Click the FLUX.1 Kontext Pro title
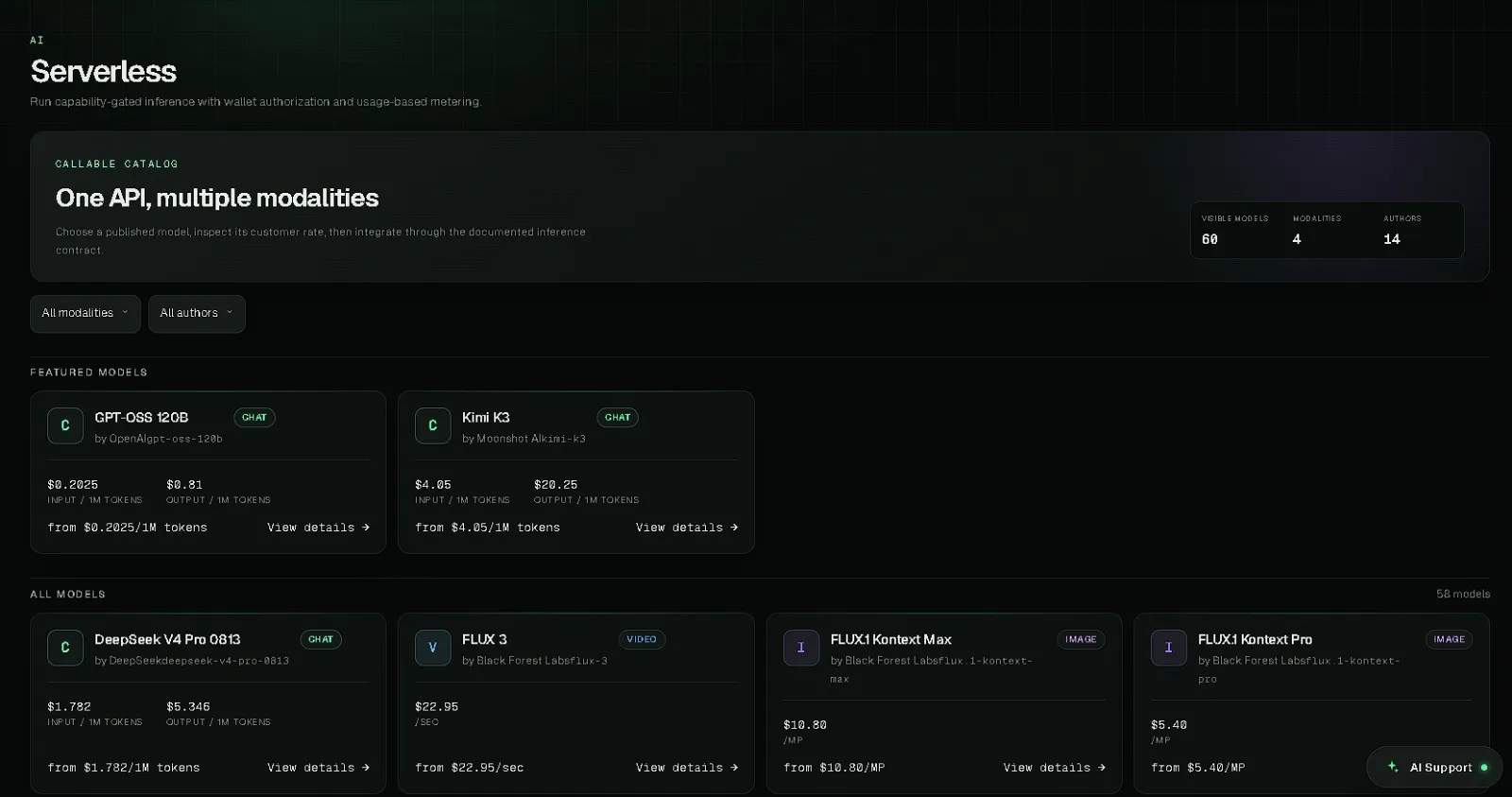The height and width of the screenshot is (797, 1512). click(x=1255, y=639)
